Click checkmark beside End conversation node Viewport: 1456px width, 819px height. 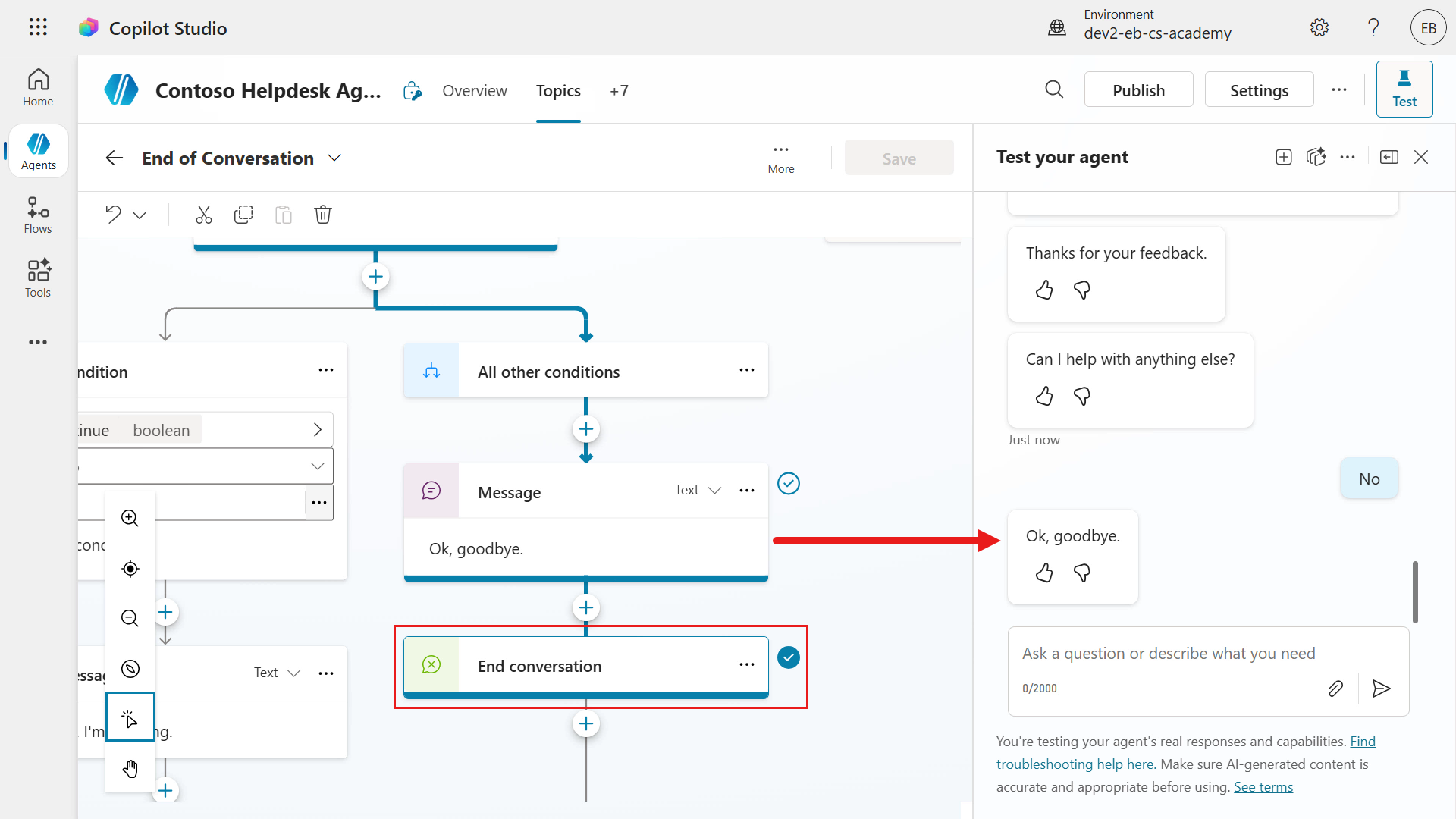tap(789, 657)
